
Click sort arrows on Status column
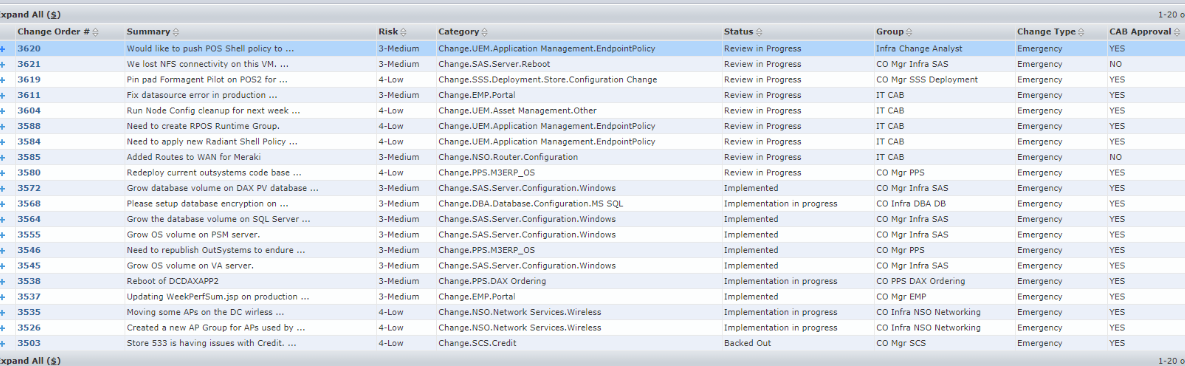[759, 32]
